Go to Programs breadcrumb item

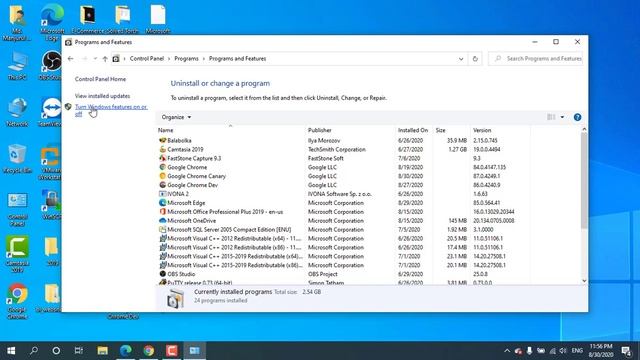(186, 59)
